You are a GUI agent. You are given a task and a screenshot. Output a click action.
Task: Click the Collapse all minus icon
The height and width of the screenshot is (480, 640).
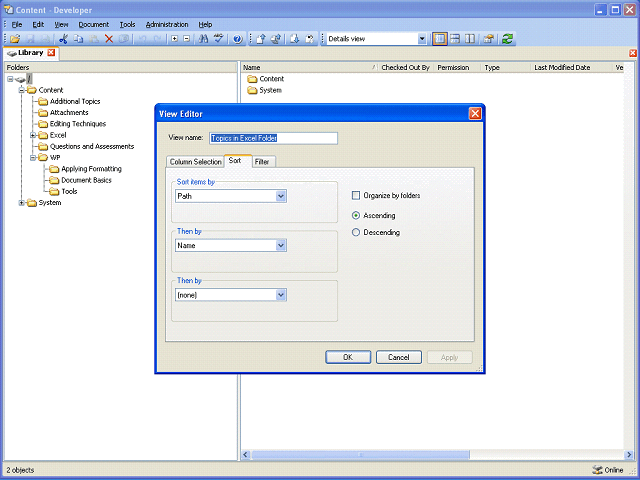[187, 39]
